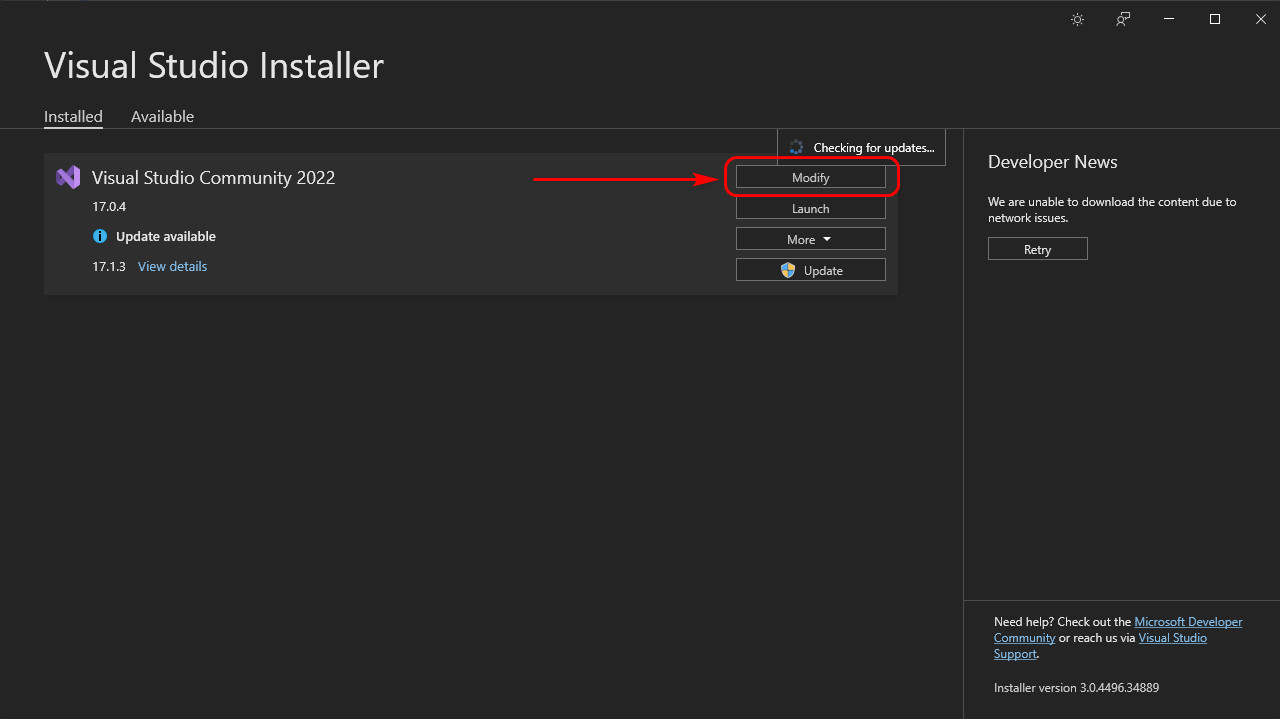Click the available version 17.1.3 text
1280x719 pixels.
pos(109,266)
